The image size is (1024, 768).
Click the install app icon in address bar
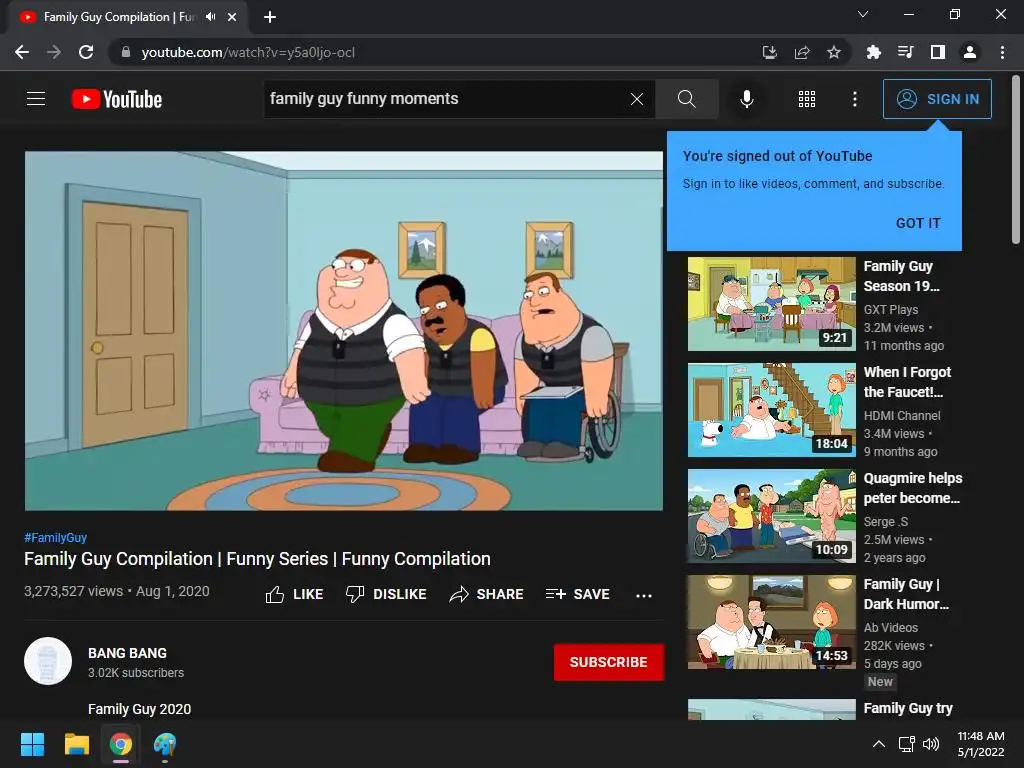[x=770, y=52]
